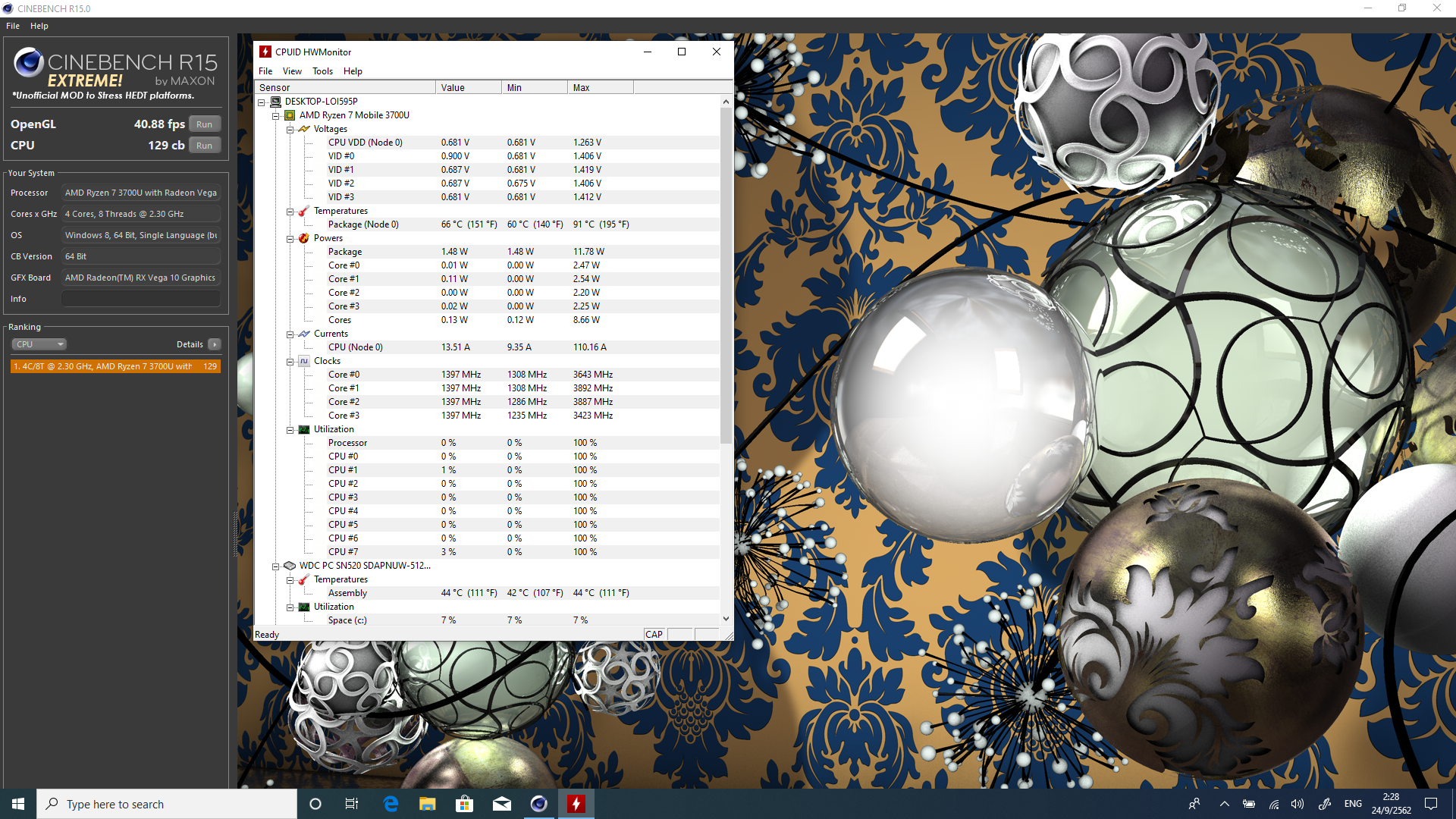Select the Space (c:) utilization row
This screenshot has width=1456, height=819.
coord(487,620)
